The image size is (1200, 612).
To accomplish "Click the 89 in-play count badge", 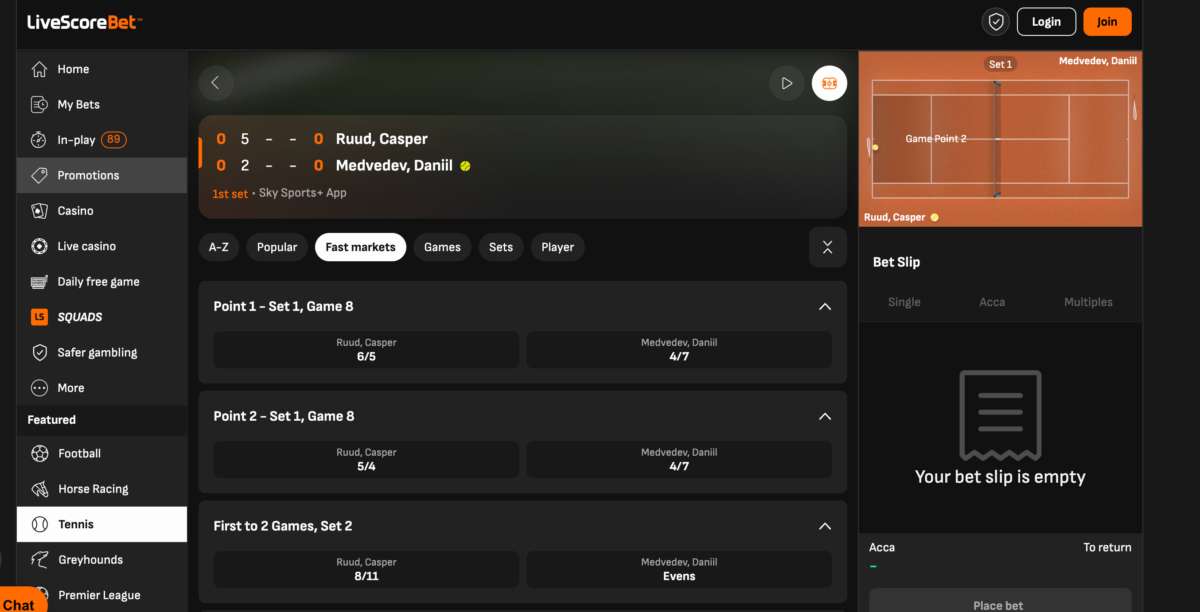I will pyautogui.click(x=114, y=140).
